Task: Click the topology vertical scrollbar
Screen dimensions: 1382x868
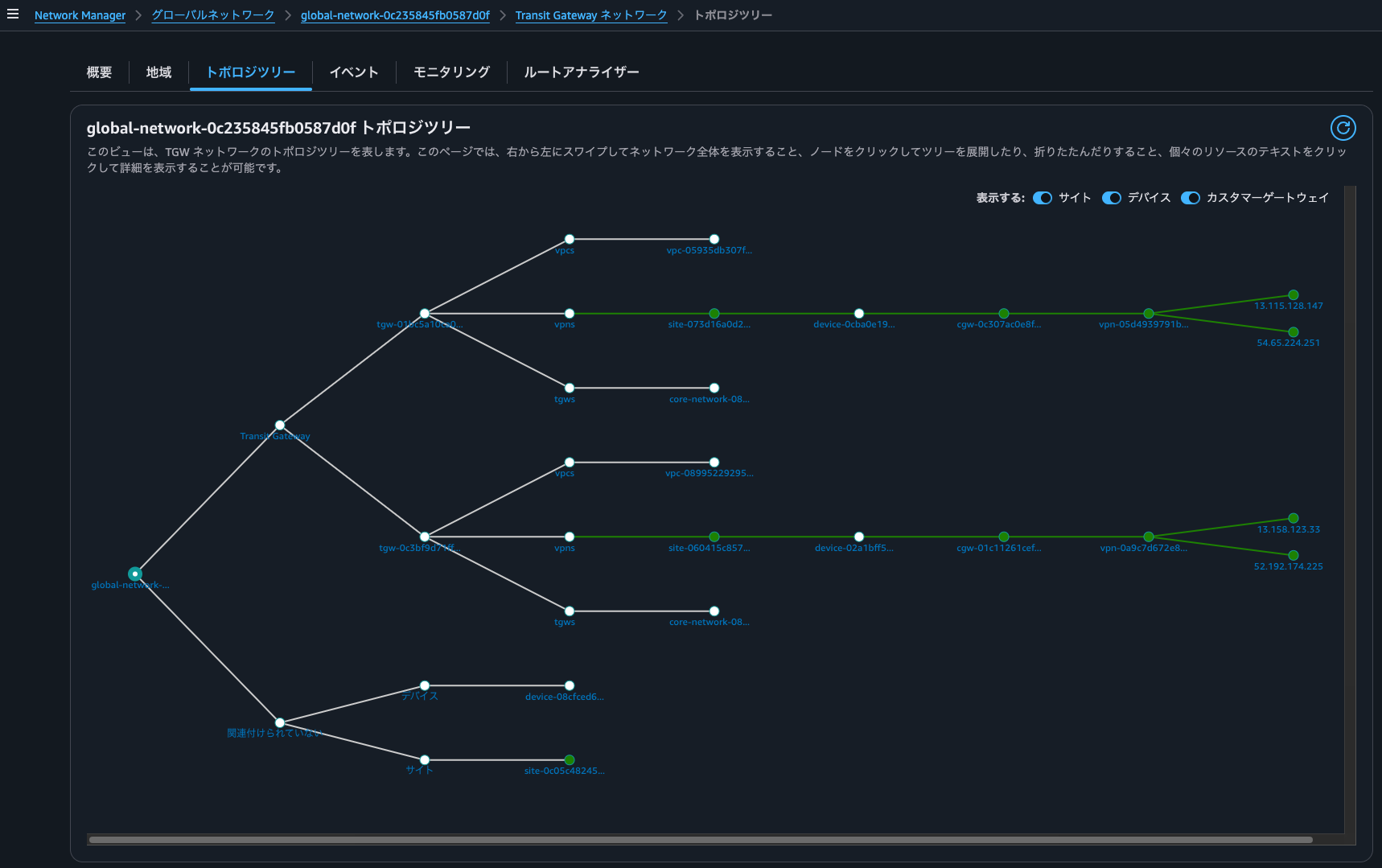Action: click(x=1350, y=510)
